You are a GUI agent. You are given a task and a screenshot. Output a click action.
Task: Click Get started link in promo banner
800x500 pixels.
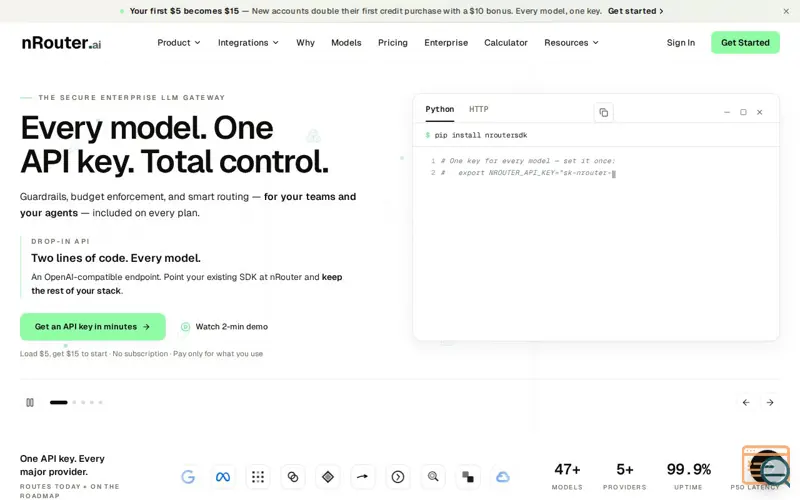tap(636, 11)
